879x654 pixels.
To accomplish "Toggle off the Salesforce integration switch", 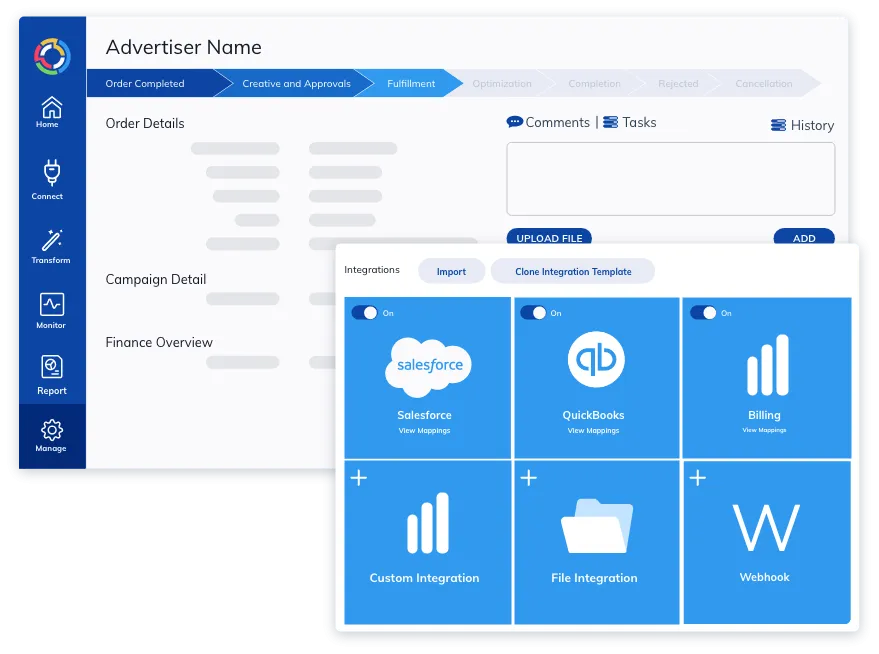I will pyautogui.click(x=365, y=313).
